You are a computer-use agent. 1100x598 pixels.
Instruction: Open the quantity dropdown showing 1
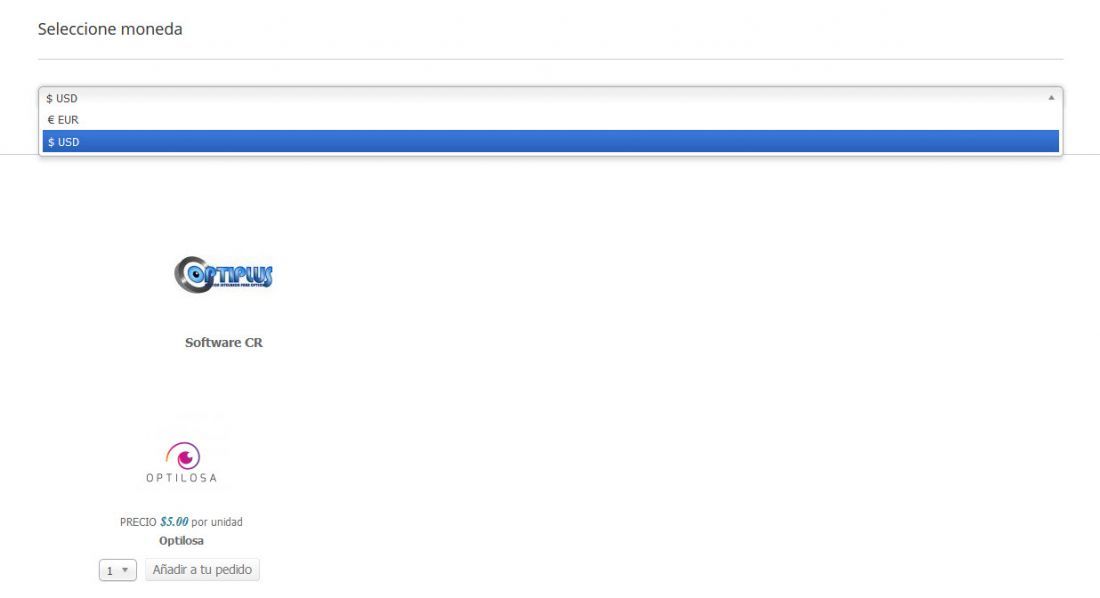click(x=117, y=570)
